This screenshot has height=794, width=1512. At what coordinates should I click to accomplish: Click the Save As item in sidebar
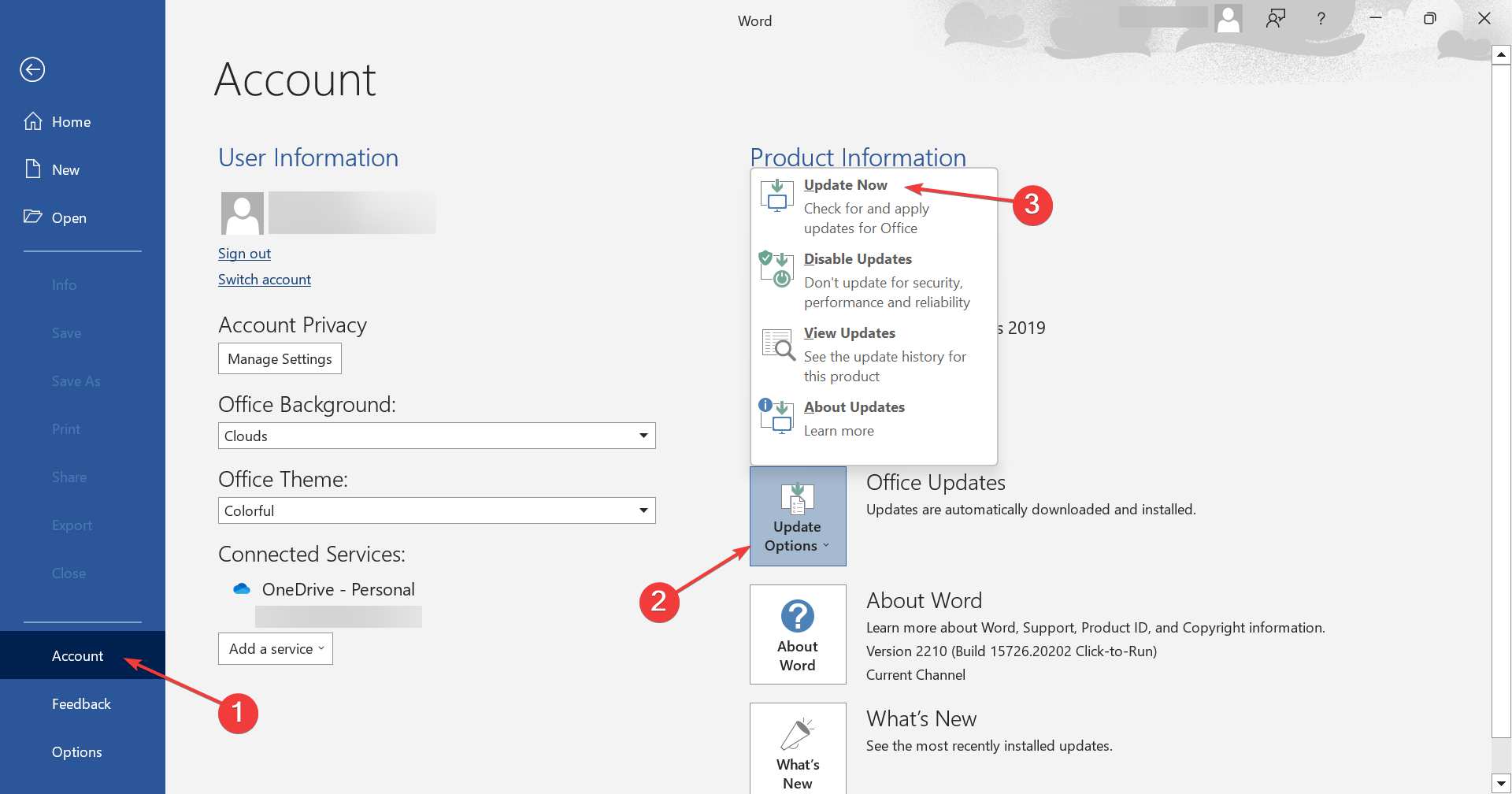click(x=76, y=380)
